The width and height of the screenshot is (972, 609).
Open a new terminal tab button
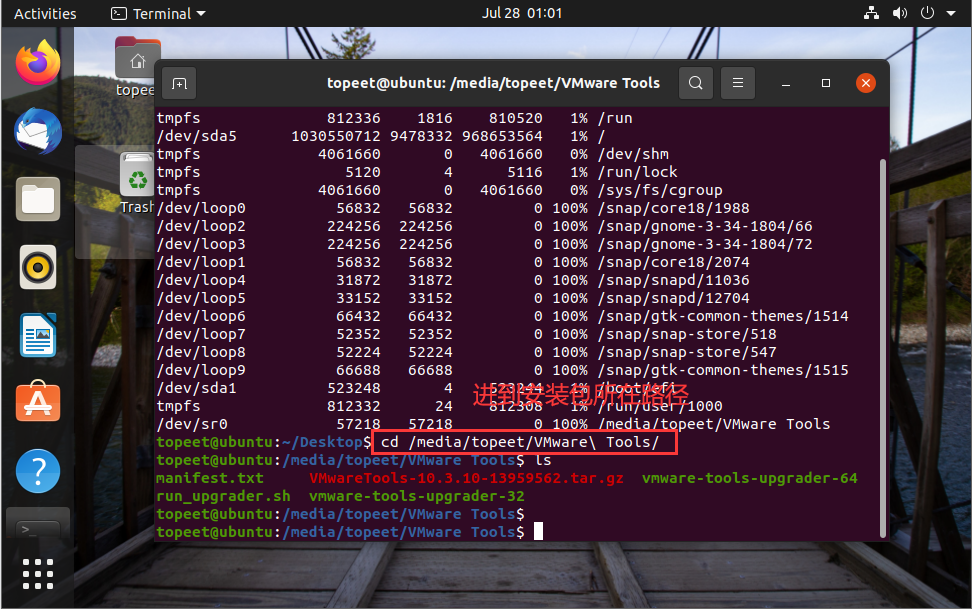coord(179,83)
